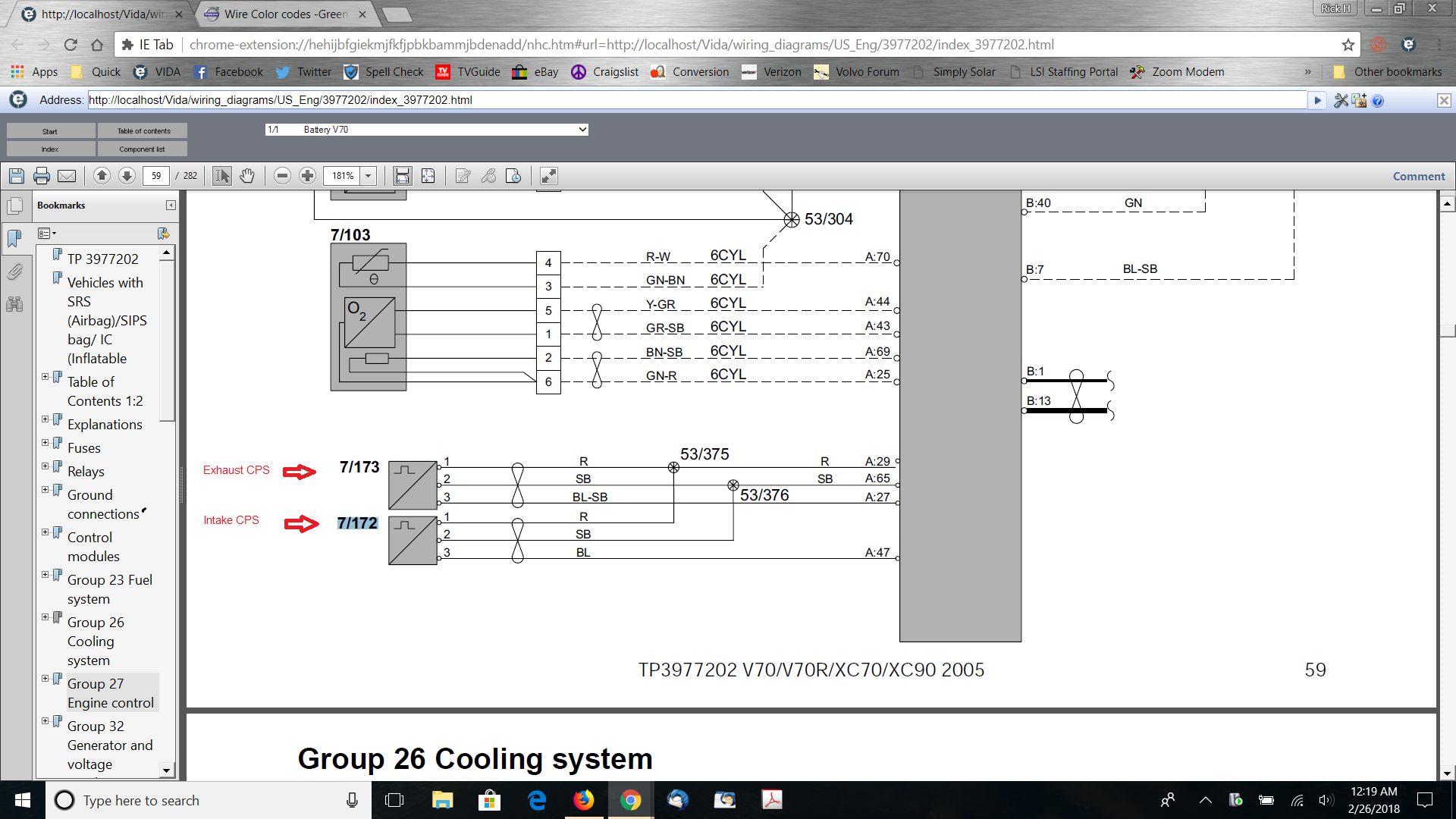Switch to Wire Color codes tab

pos(285,14)
